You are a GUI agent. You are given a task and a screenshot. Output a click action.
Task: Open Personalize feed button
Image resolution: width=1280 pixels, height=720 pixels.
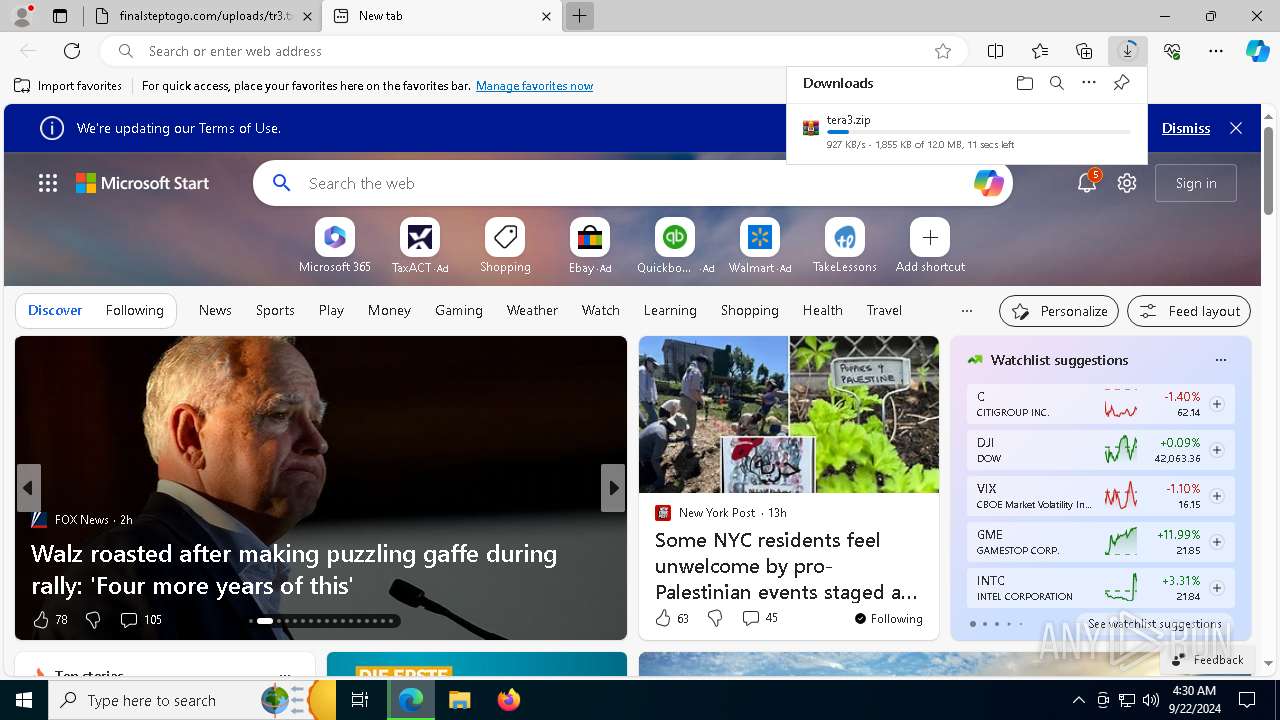(x=1059, y=311)
